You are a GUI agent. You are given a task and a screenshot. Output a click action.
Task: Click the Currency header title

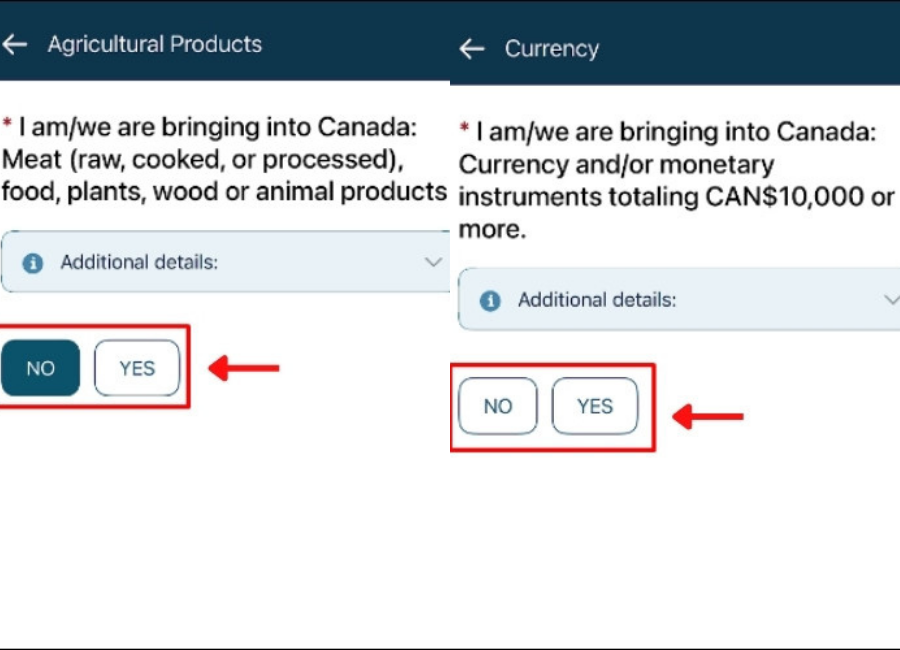point(552,49)
